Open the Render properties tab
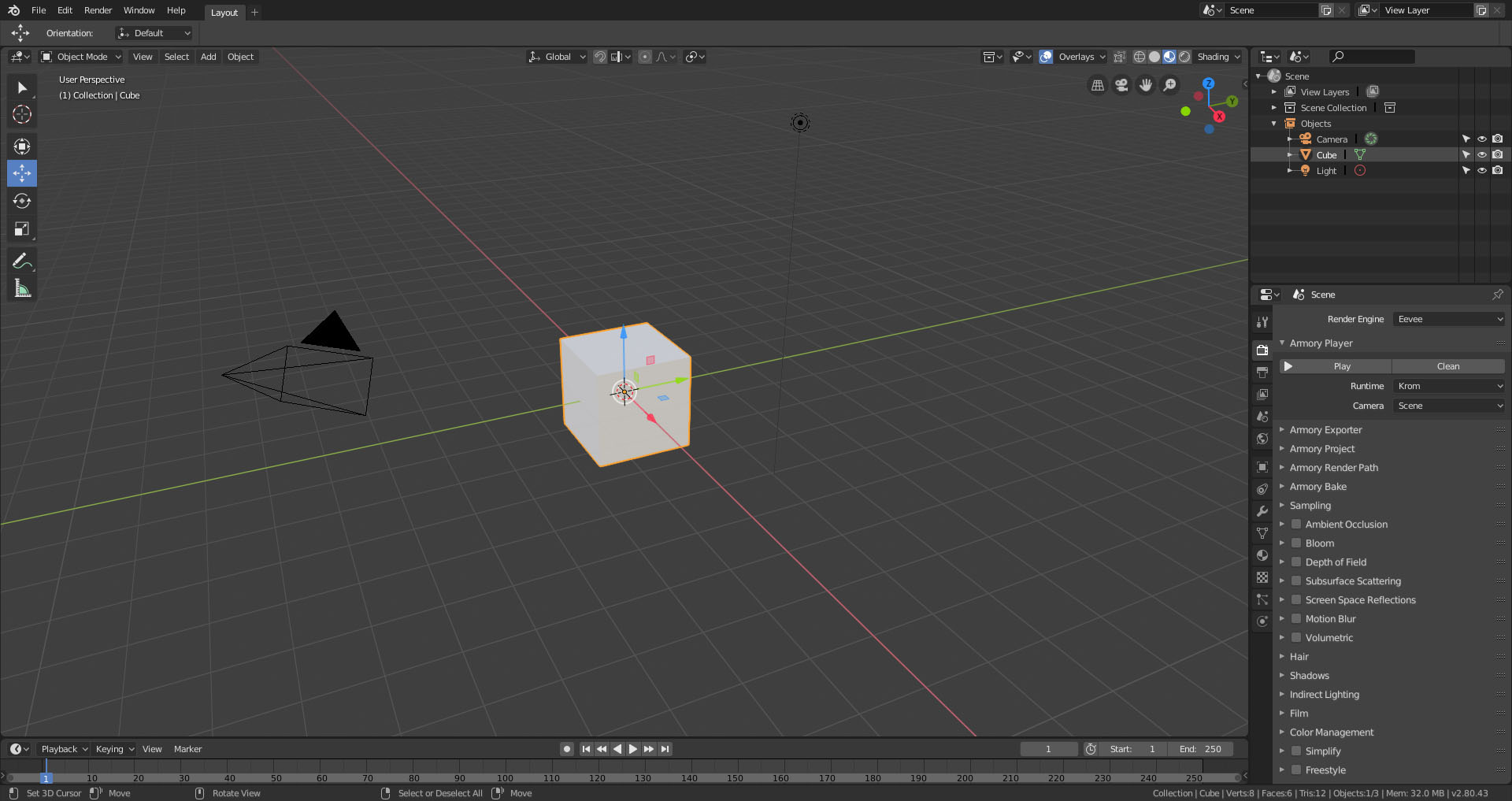 pyautogui.click(x=1262, y=350)
